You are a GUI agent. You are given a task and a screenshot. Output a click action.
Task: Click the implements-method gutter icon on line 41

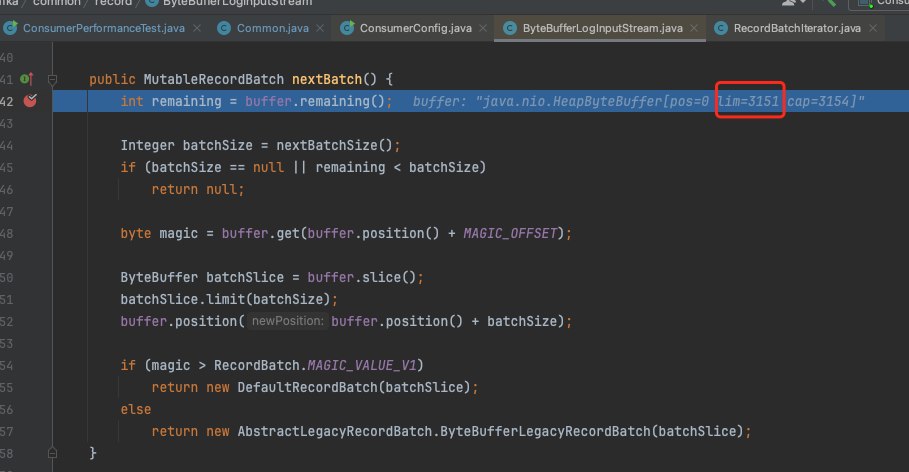pyautogui.click(x=27, y=79)
